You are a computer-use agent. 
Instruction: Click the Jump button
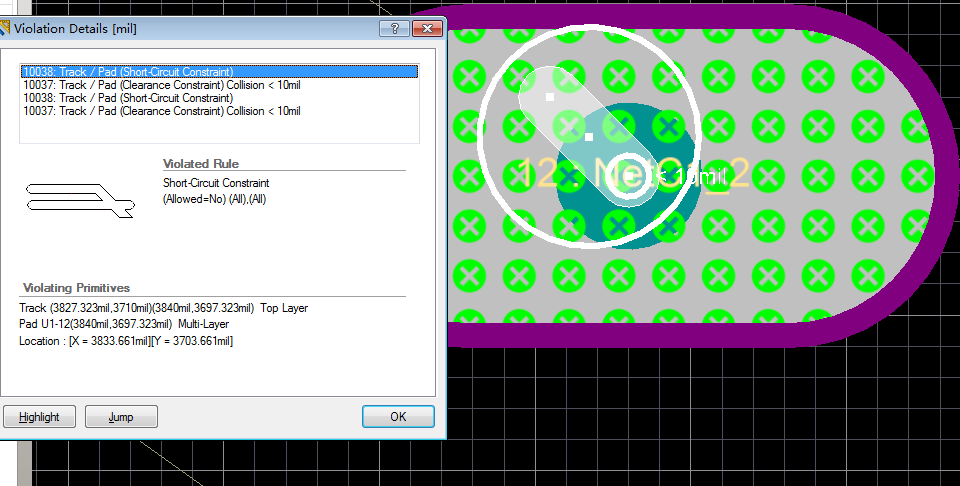click(x=121, y=417)
